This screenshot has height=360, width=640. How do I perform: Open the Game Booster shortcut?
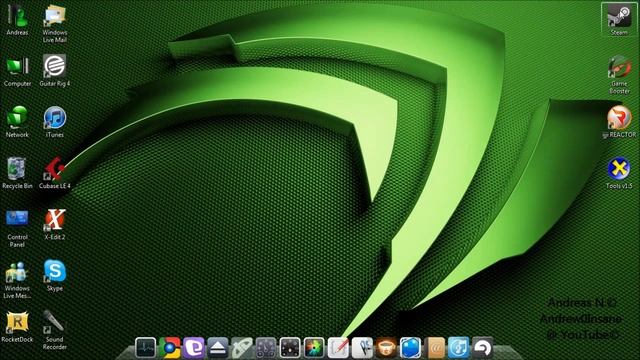(619, 67)
